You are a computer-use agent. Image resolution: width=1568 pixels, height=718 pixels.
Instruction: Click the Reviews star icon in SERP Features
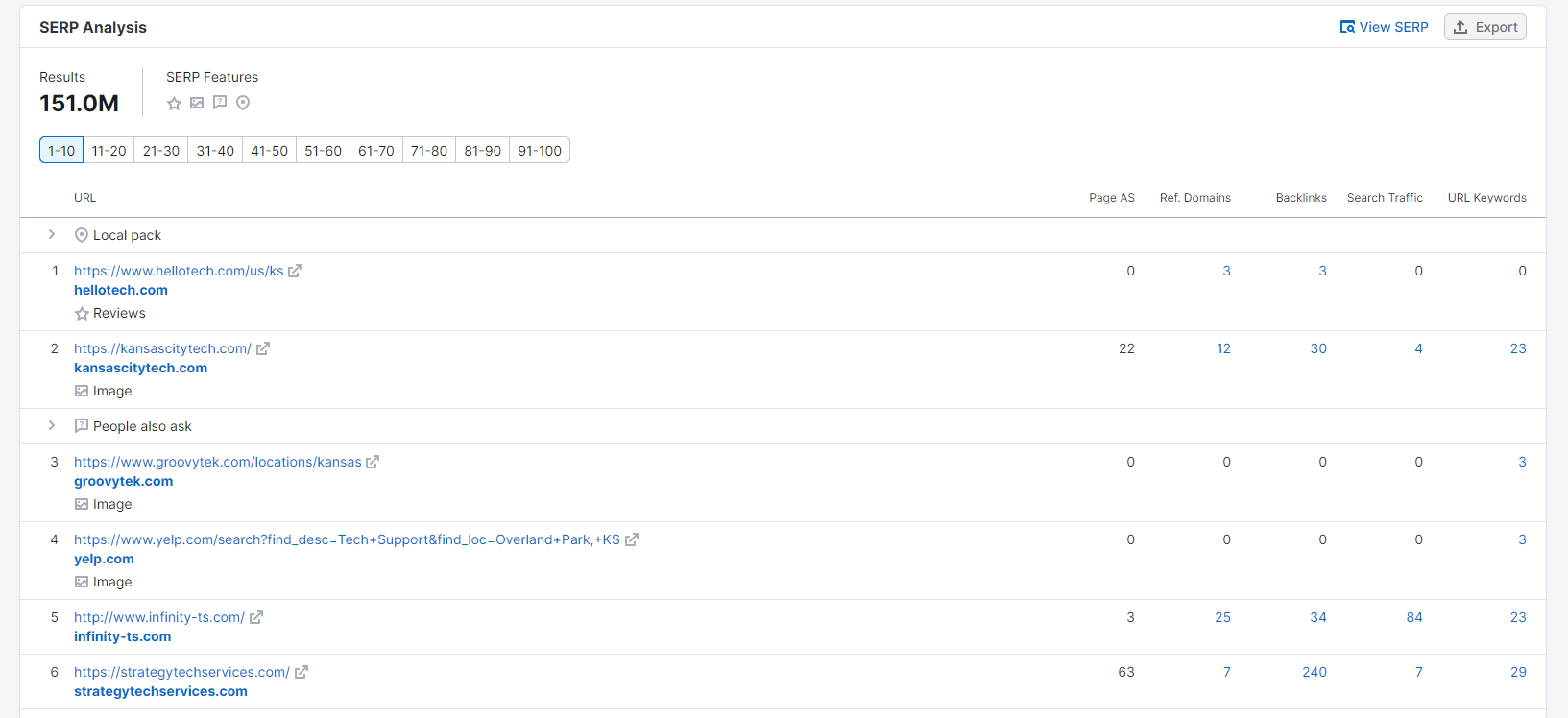(174, 104)
